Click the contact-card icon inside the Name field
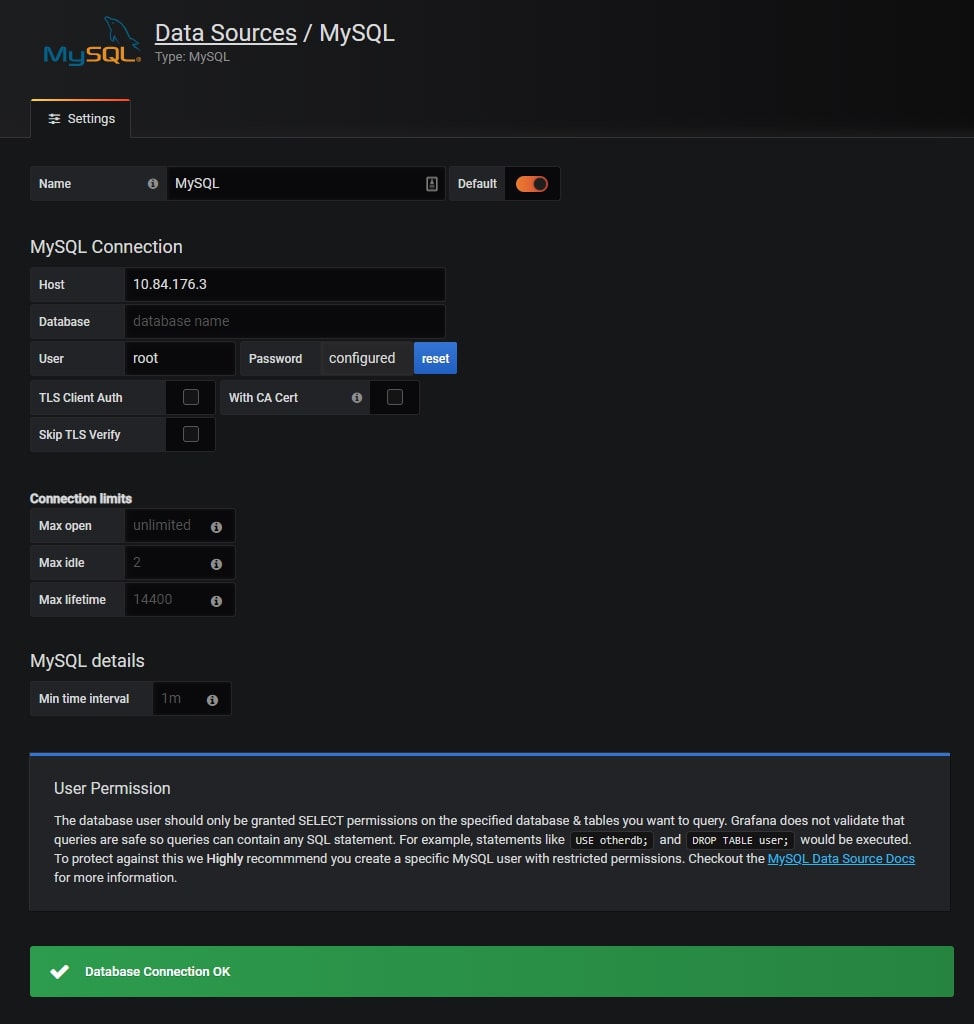Viewport: 974px width, 1024px height. pyautogui.click(x=432, y=184)
